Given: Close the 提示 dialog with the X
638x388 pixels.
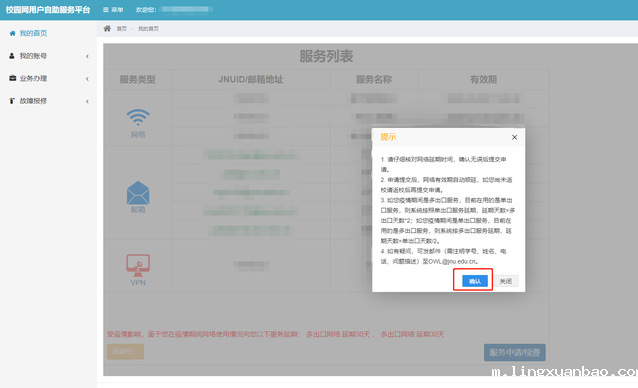Looking at the screenshot, I should coord(514,137).
